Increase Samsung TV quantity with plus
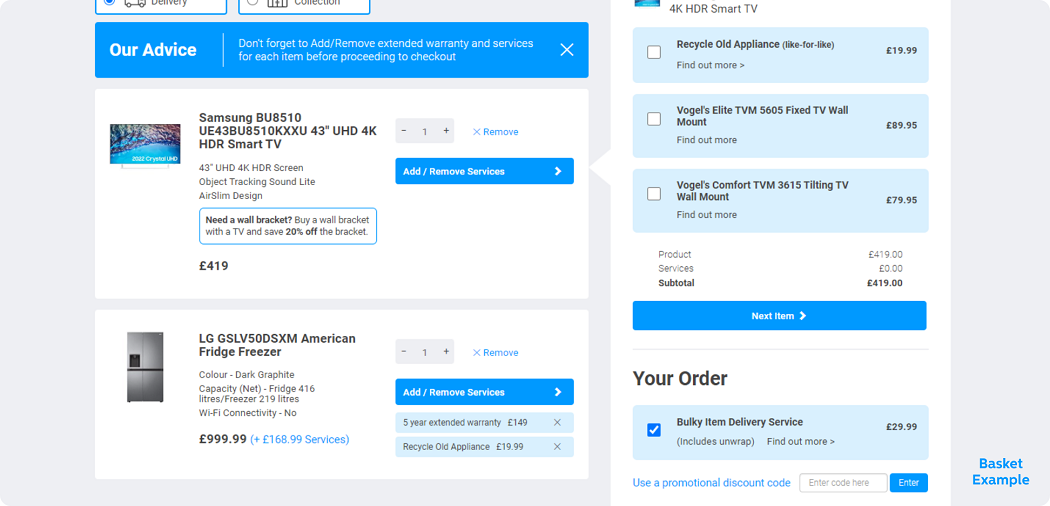This screenshot has height=506, width=1050. click(x=446, y=131)
